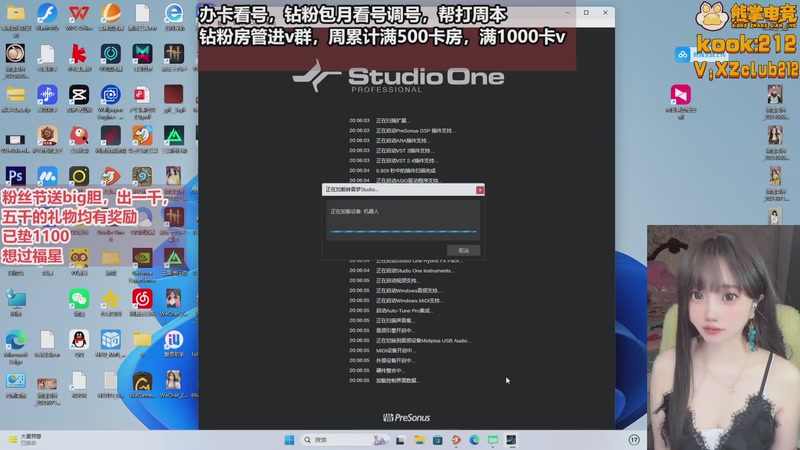Open Task View from the taskbar
800x450 pixels.
[400, 440]
